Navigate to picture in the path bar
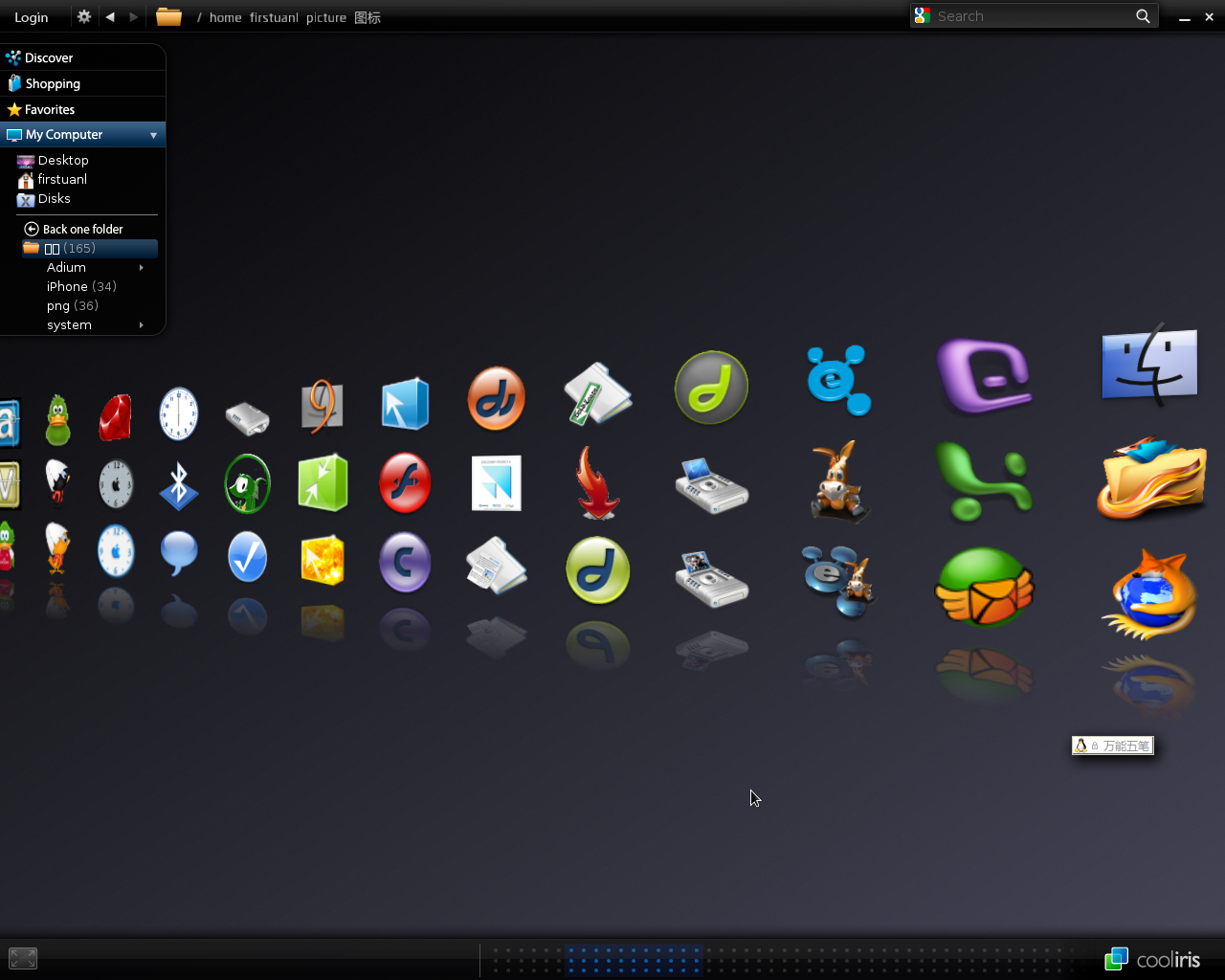 click(326, 17)
